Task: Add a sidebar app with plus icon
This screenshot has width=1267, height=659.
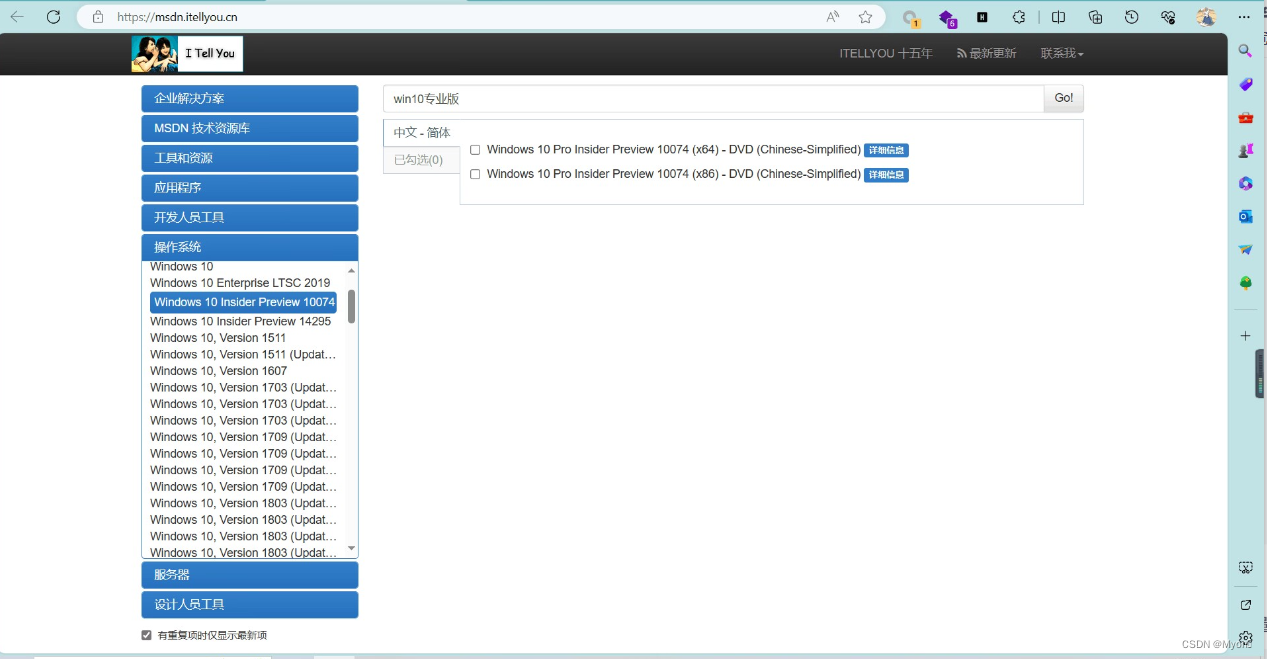Action: pos(1245,336)
